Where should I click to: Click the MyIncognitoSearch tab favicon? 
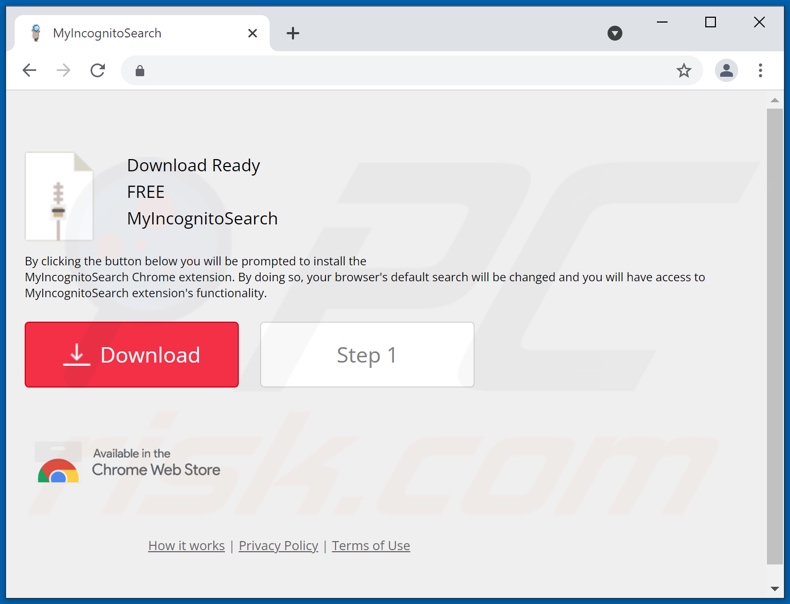point(36,33)
